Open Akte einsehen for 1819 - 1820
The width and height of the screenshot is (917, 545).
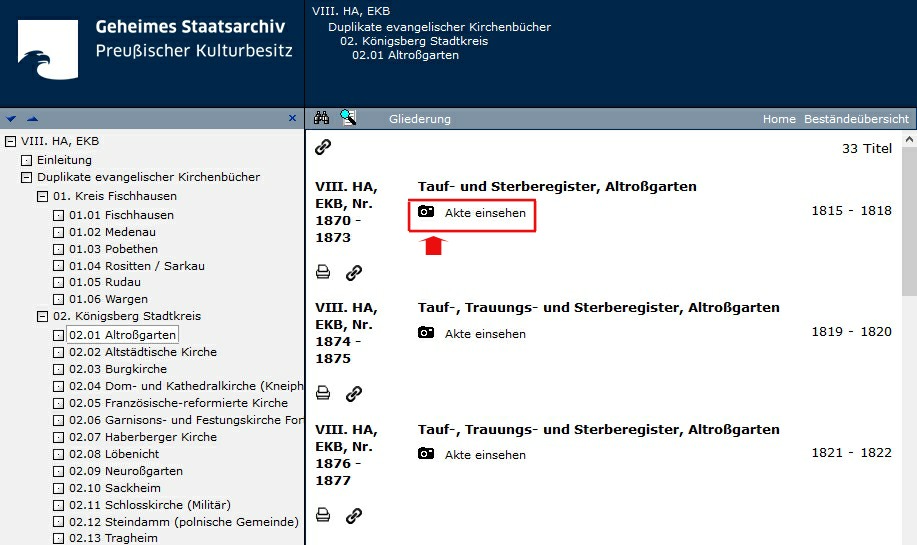tap(485, 334)
